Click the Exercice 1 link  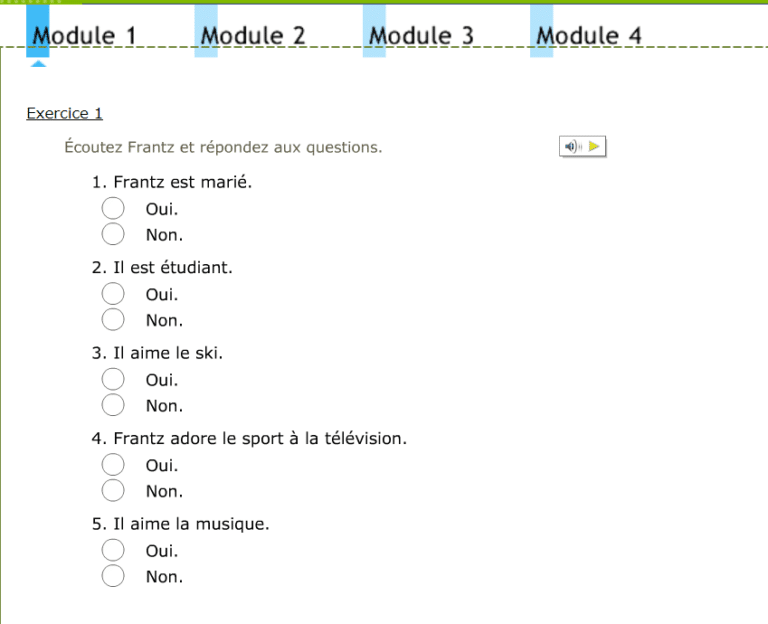tap(64, 113)
